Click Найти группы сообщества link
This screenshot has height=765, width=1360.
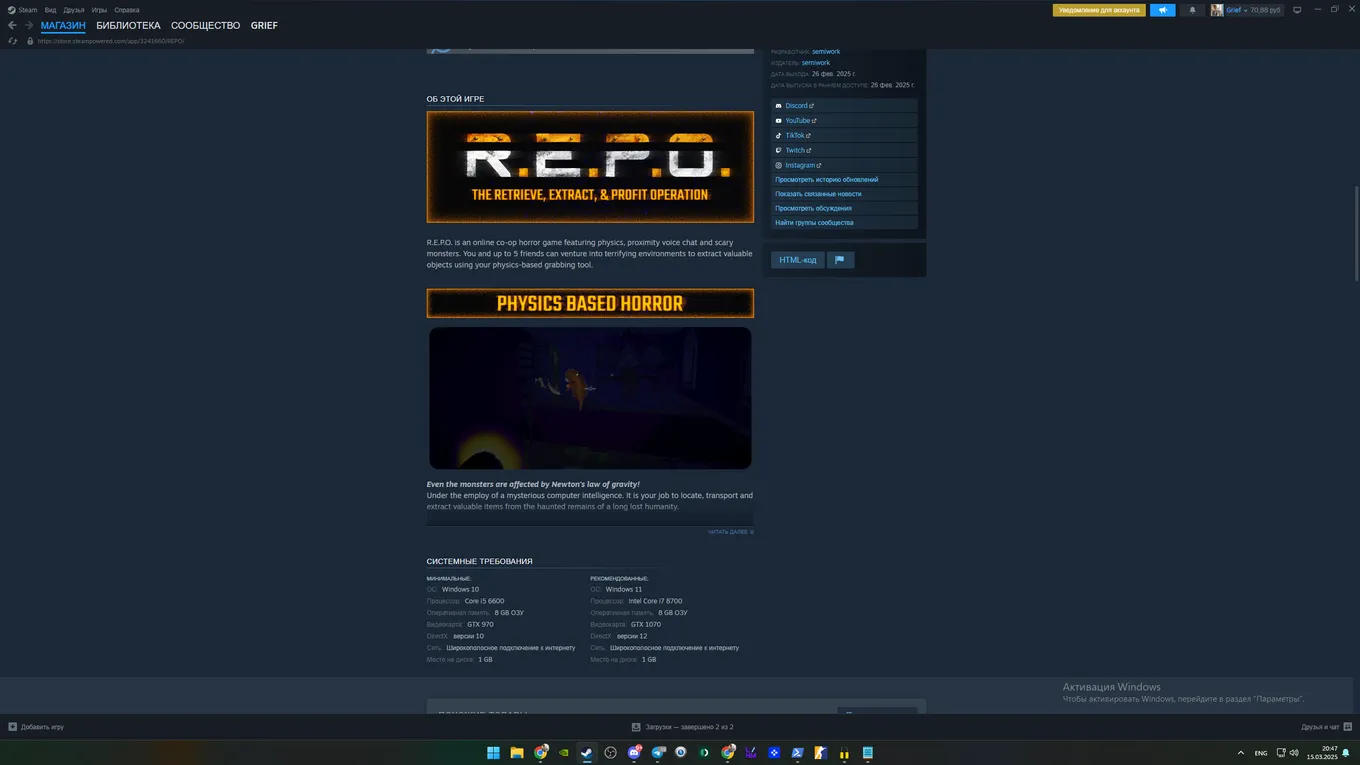click(845, 223)
